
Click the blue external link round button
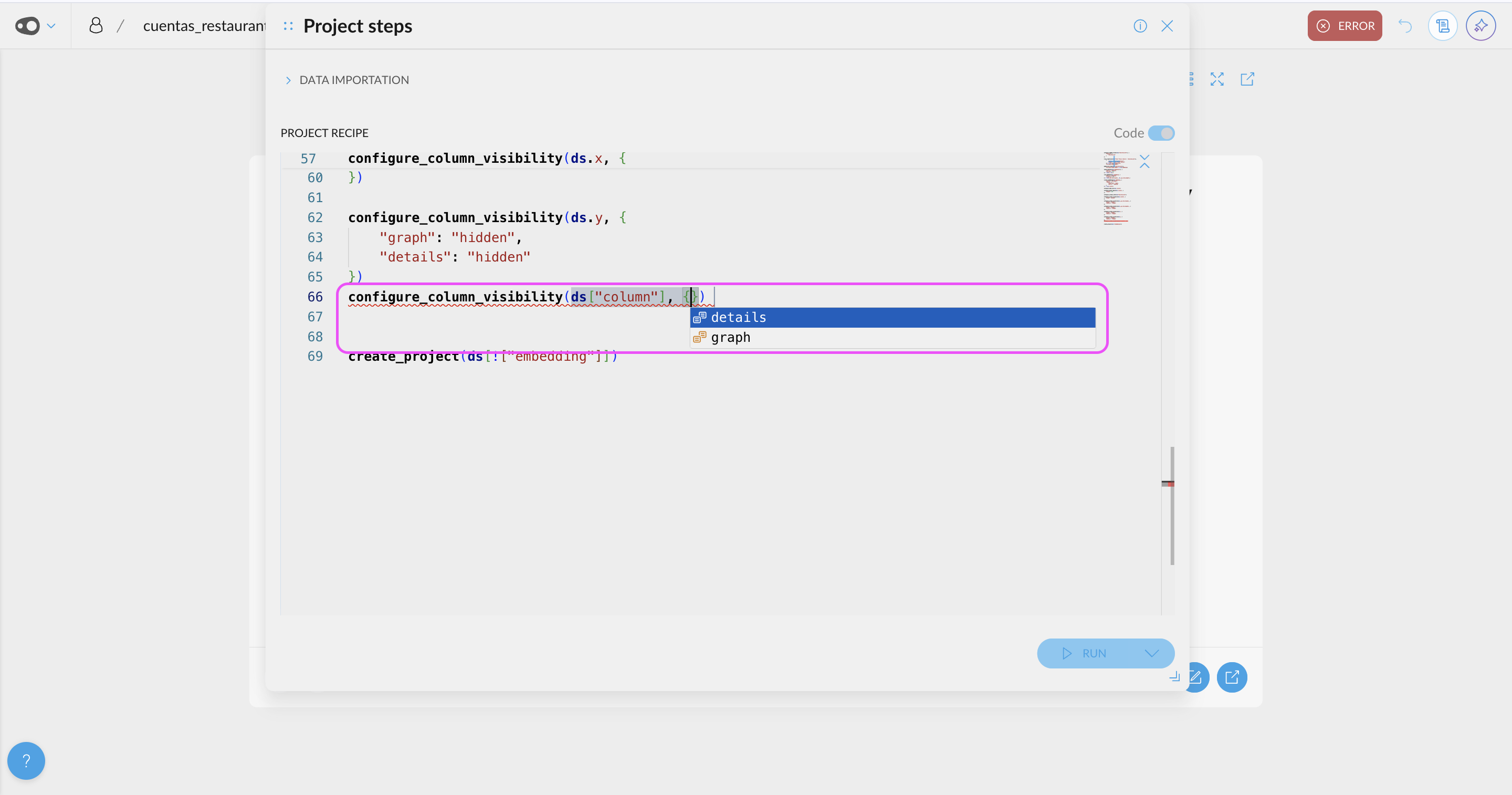pyautogui.click(x=1232, y=677)
